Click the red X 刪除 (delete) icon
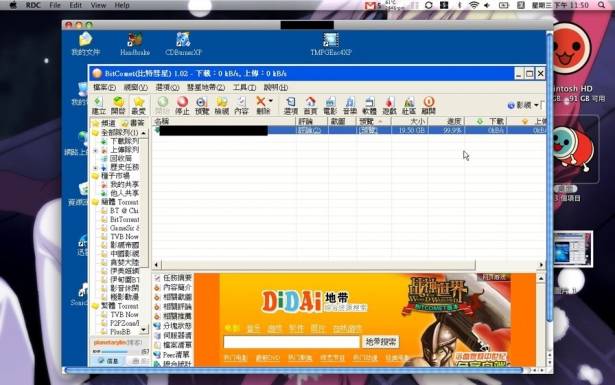The height and width of the screenshot is (385, 615). point(261,105)
